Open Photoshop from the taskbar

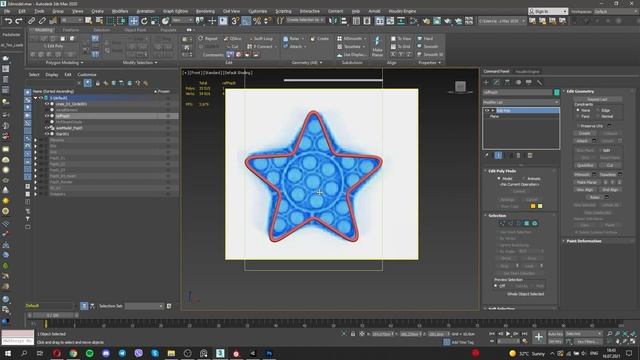tap(269, 353)
